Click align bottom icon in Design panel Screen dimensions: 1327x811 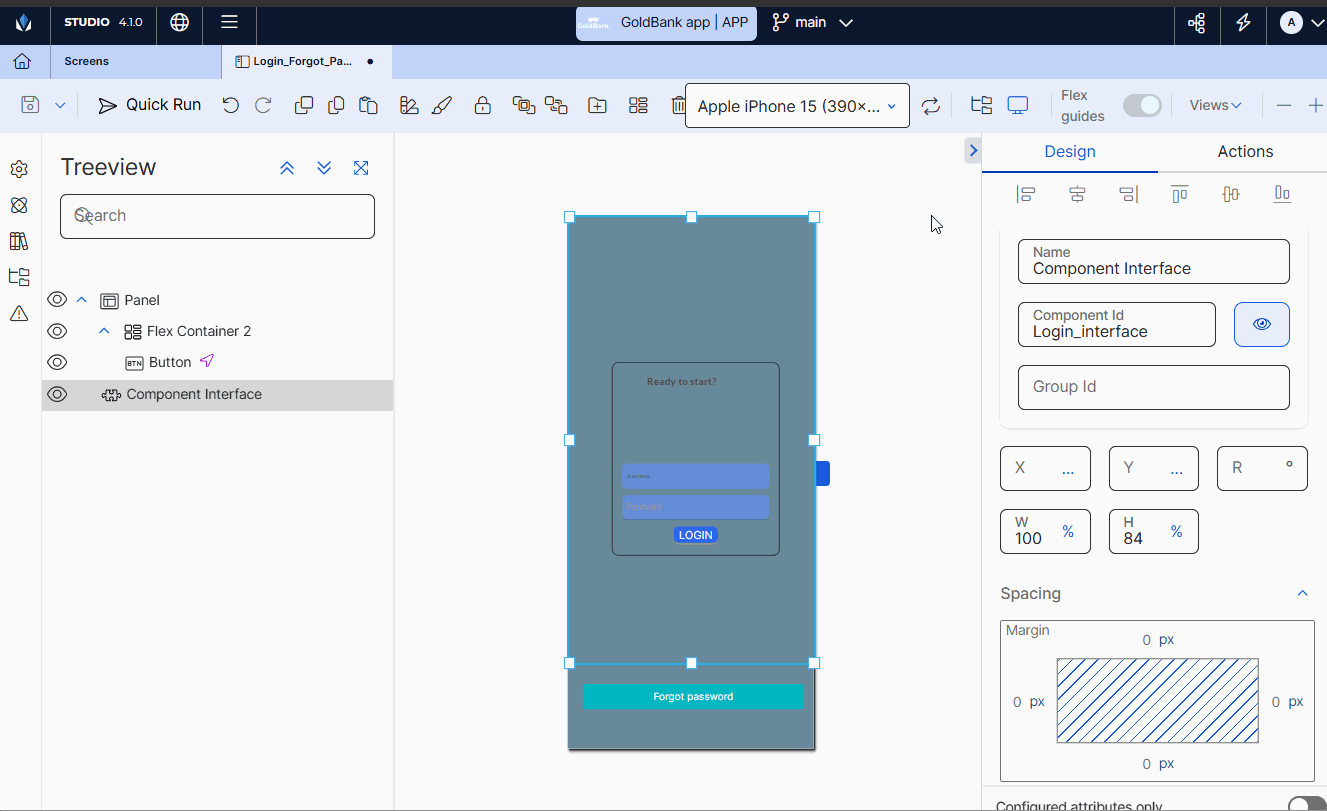(x=1282, y=194)
